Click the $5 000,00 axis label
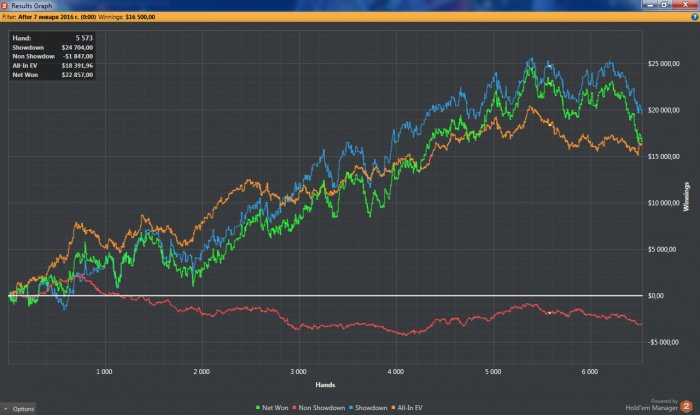700x415 pixels. pyautogui.click(x=662, y=249)
